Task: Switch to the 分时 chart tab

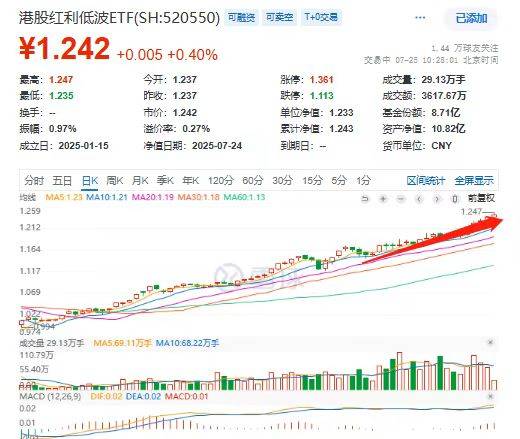Action: [x=34, y=181]
